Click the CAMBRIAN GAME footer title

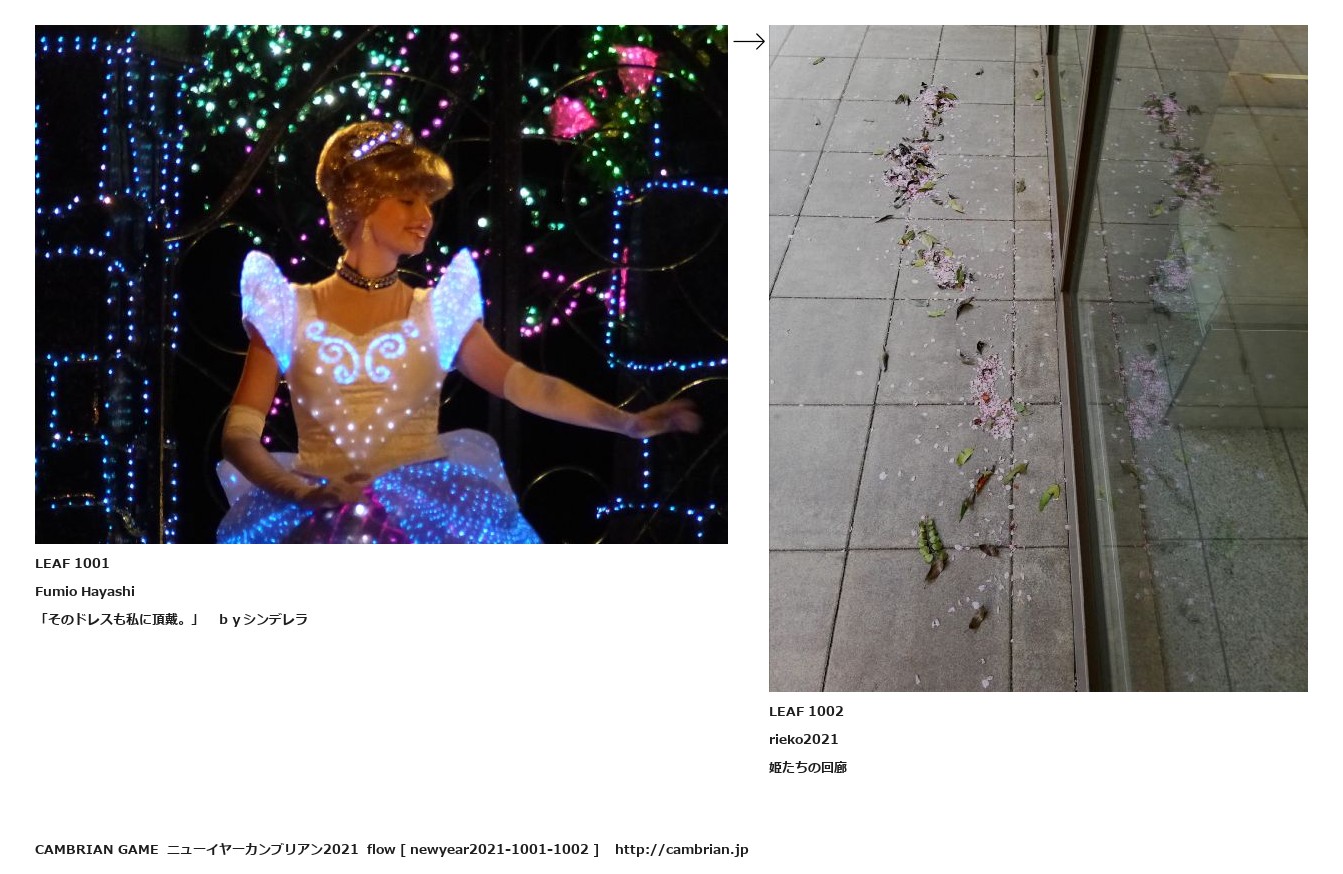pos(96,849)
